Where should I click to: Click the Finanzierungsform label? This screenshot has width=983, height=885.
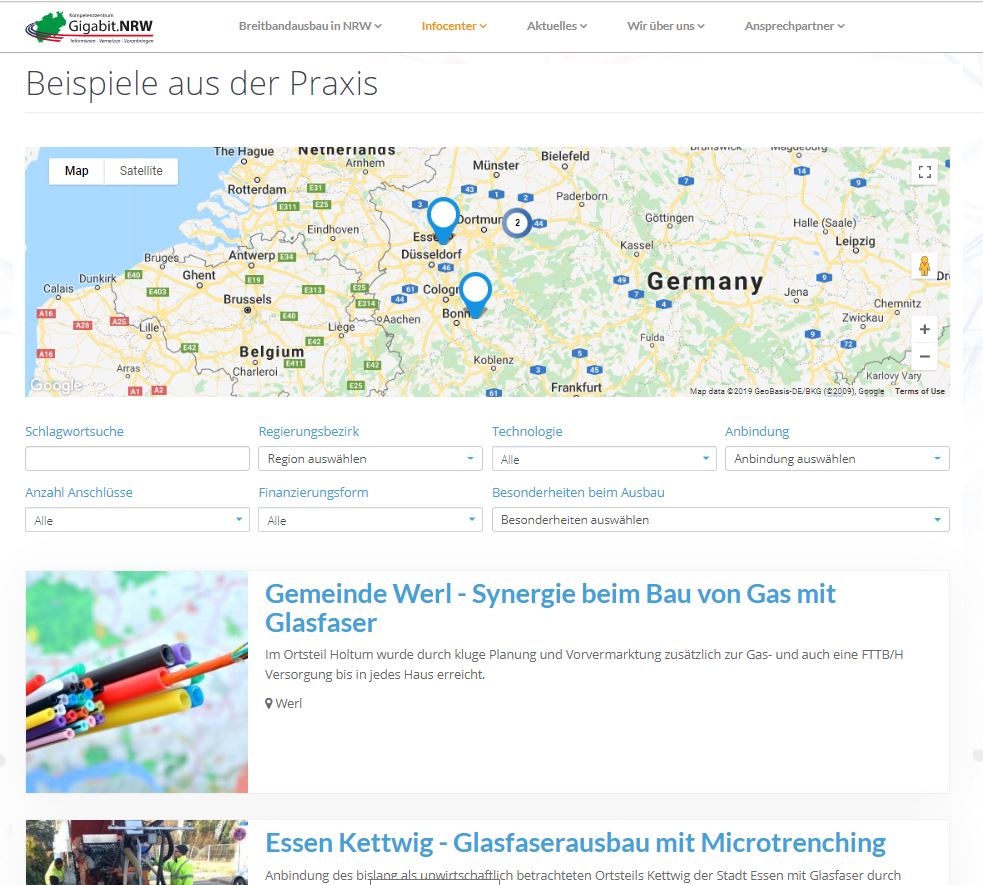(313, 492)
